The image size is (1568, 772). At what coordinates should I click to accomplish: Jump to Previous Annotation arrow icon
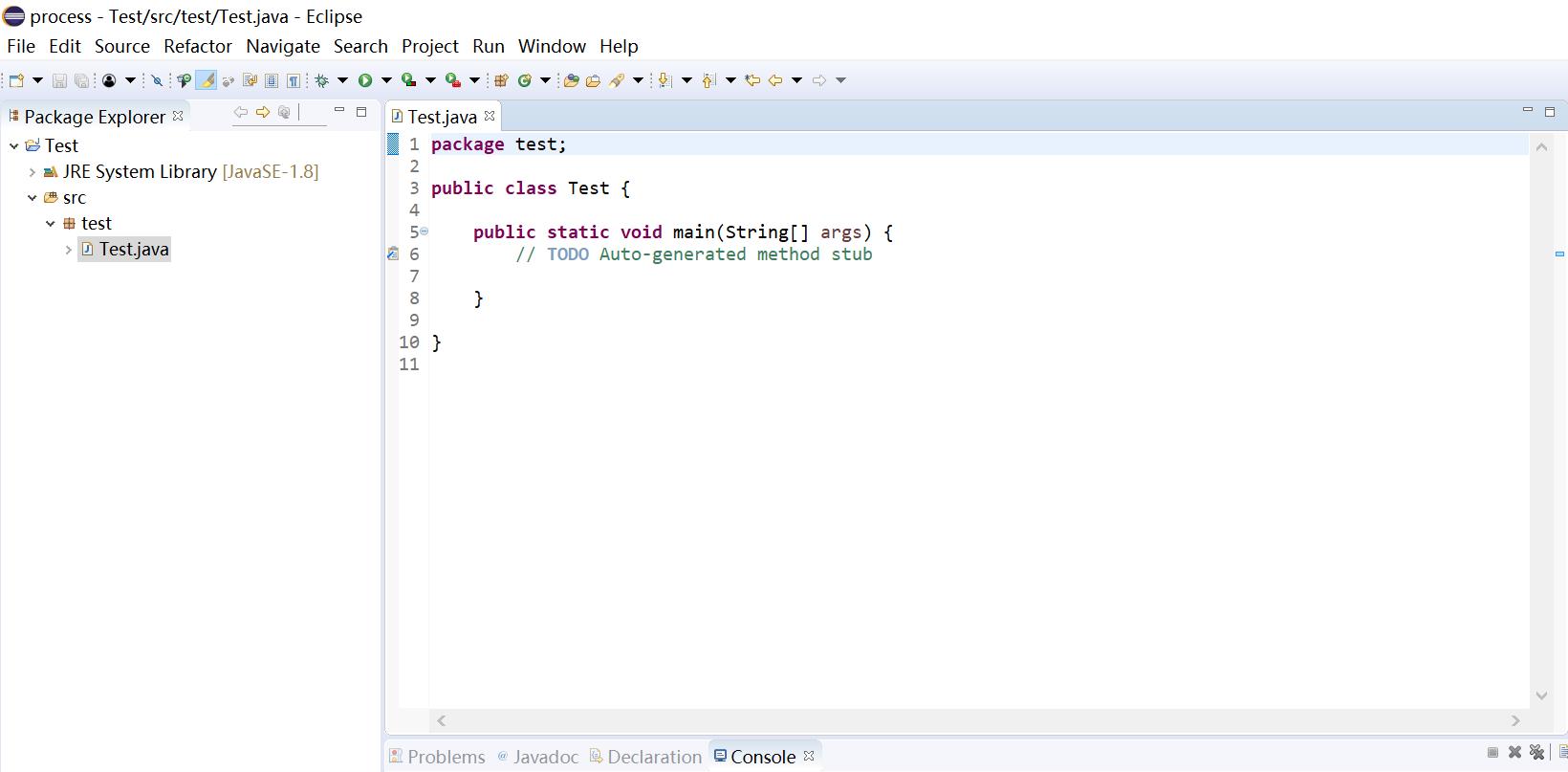(708, 80)
